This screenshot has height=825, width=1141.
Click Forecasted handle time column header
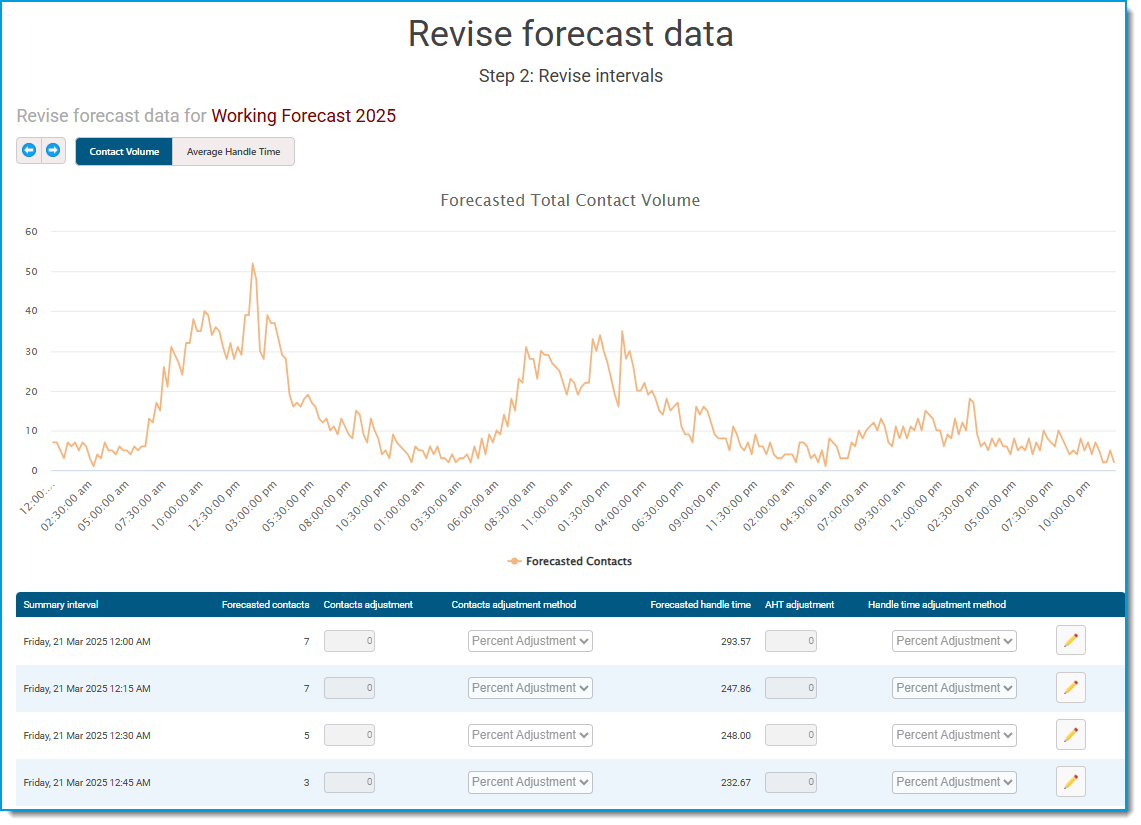[x=700, y=605]
